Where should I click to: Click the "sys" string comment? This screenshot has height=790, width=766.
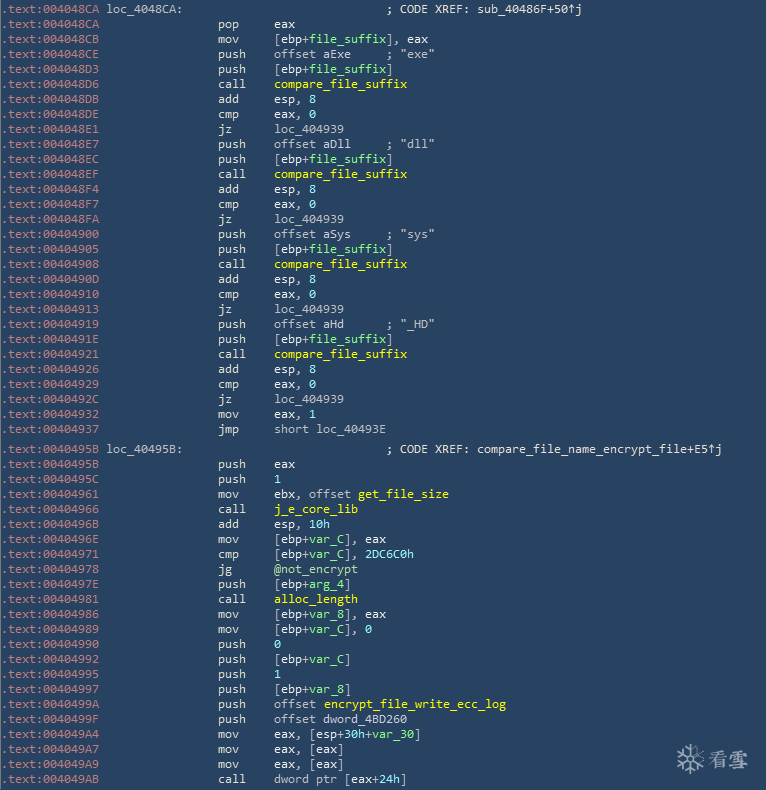pyautogui.click(x=417, y=234)
